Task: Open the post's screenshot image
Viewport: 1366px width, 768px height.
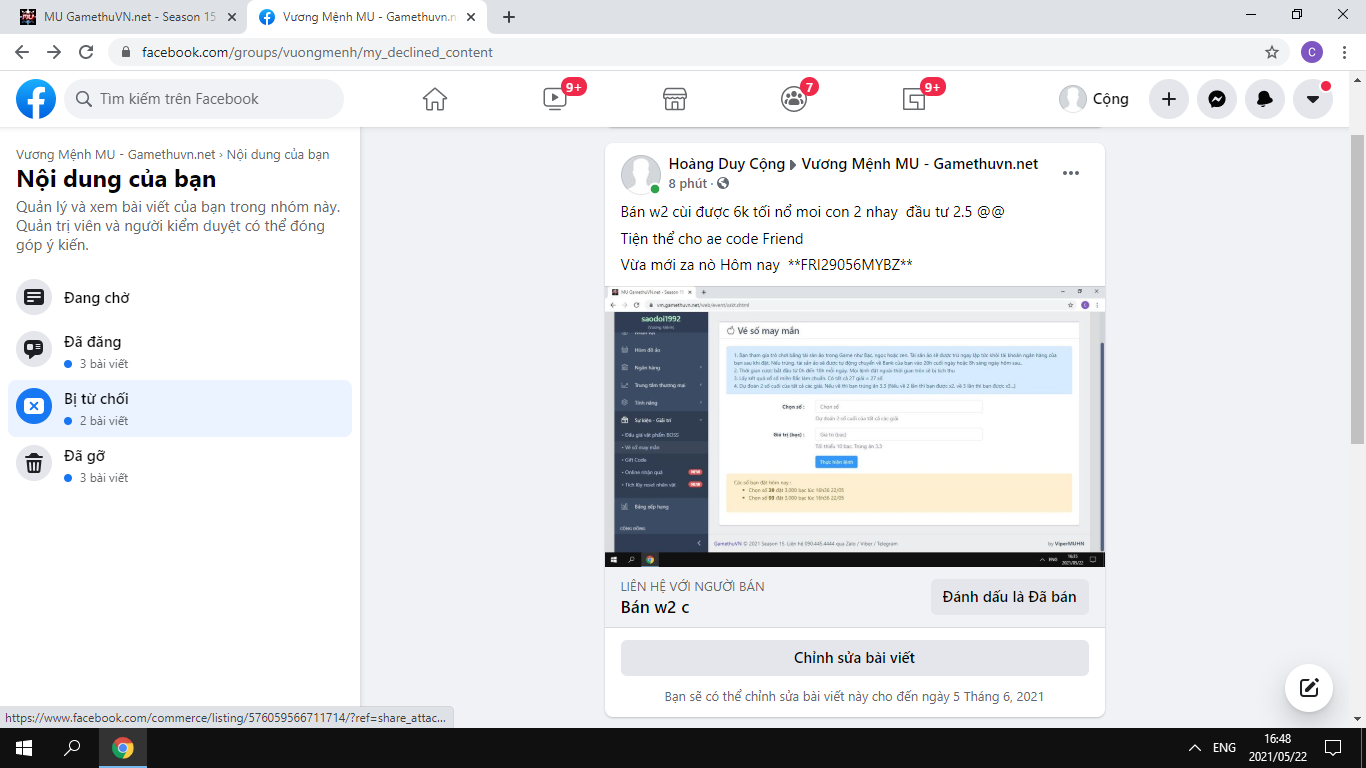Action: pyautogui.click(x=854, y=426)
